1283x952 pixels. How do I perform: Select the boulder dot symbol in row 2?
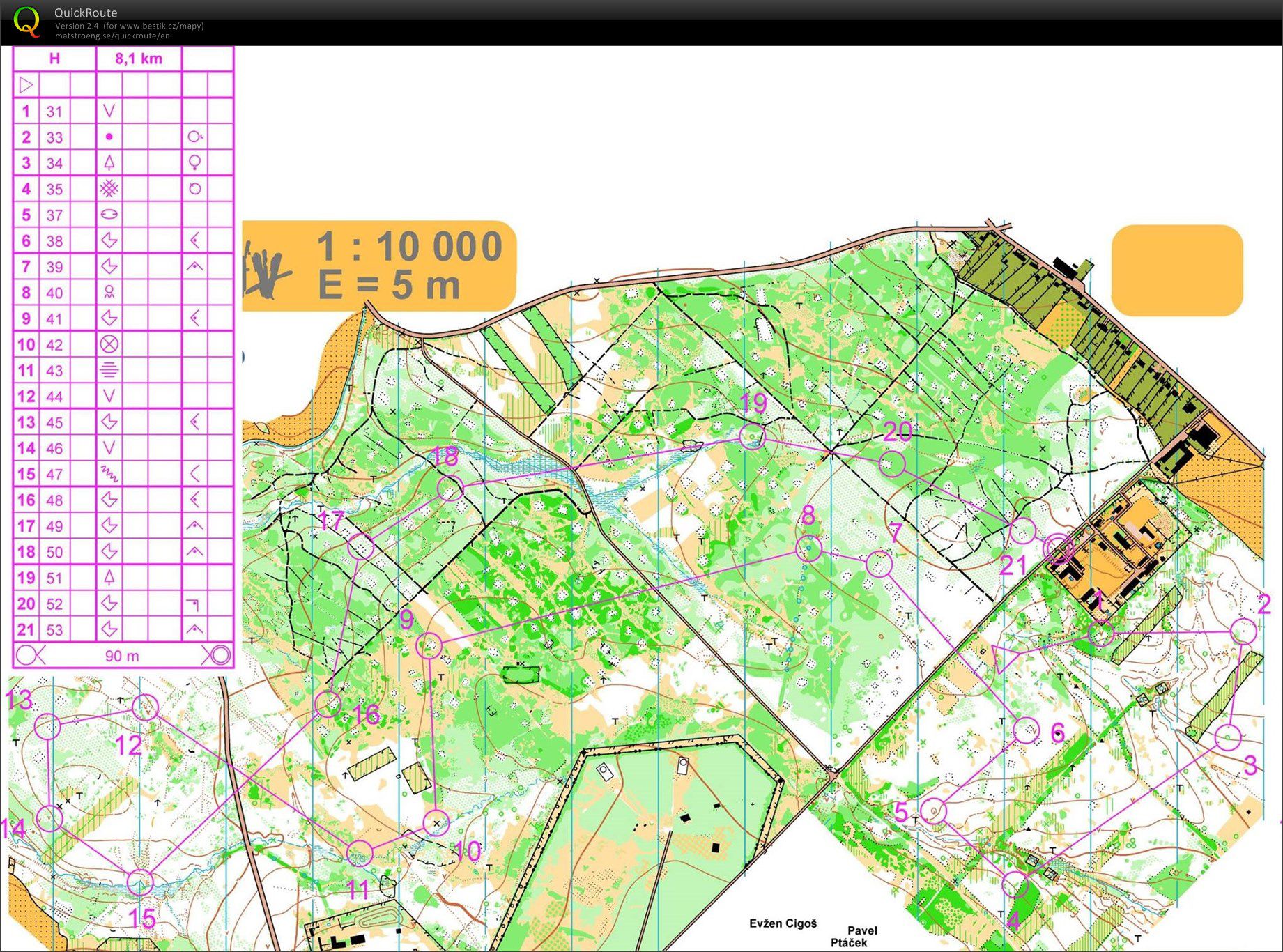coord(109,137)
